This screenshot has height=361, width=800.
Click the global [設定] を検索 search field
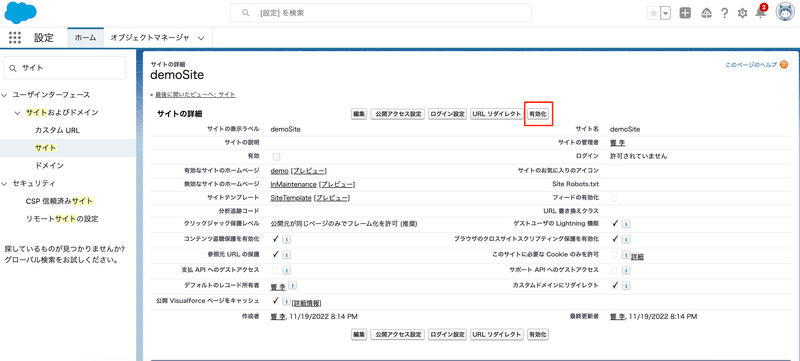(x=381, y=13)
